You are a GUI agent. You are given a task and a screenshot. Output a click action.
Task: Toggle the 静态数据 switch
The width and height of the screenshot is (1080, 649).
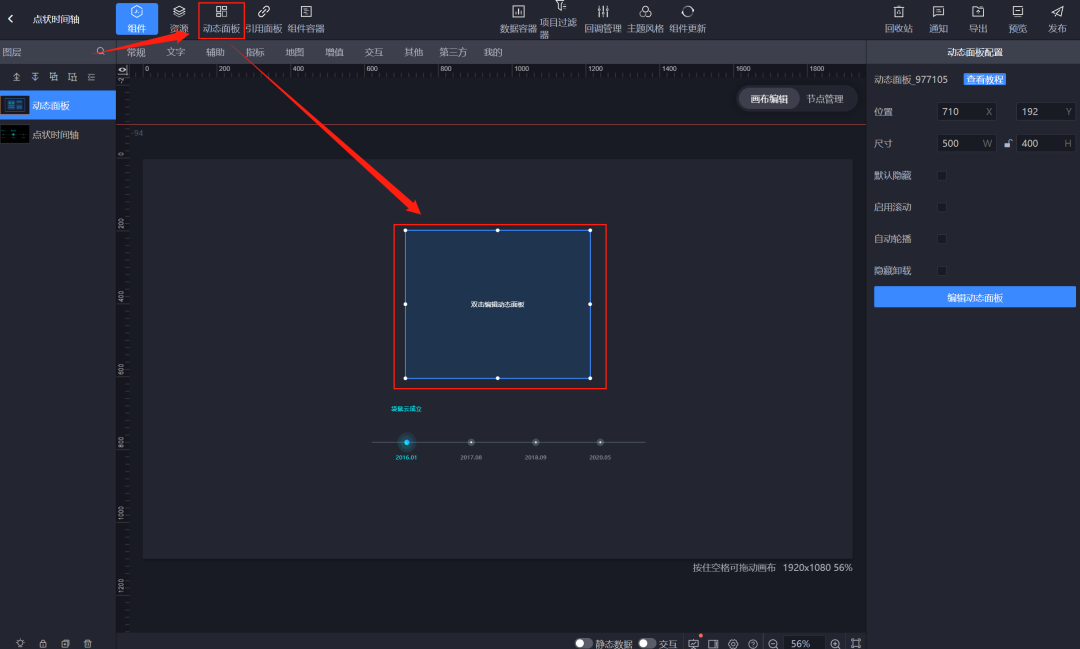583,643
